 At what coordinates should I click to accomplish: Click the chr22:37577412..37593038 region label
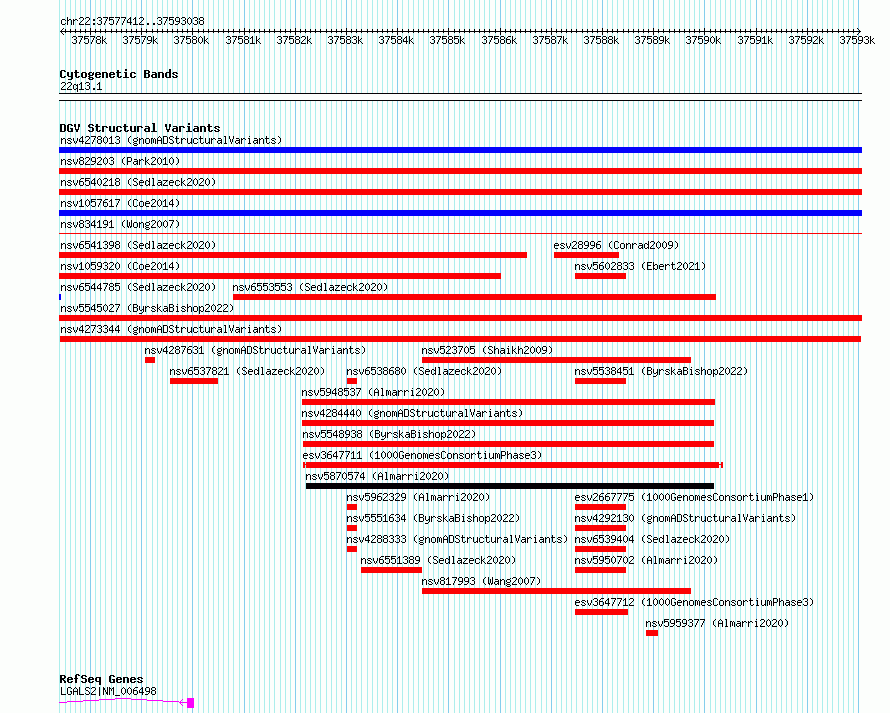click(x=132, y=21)
